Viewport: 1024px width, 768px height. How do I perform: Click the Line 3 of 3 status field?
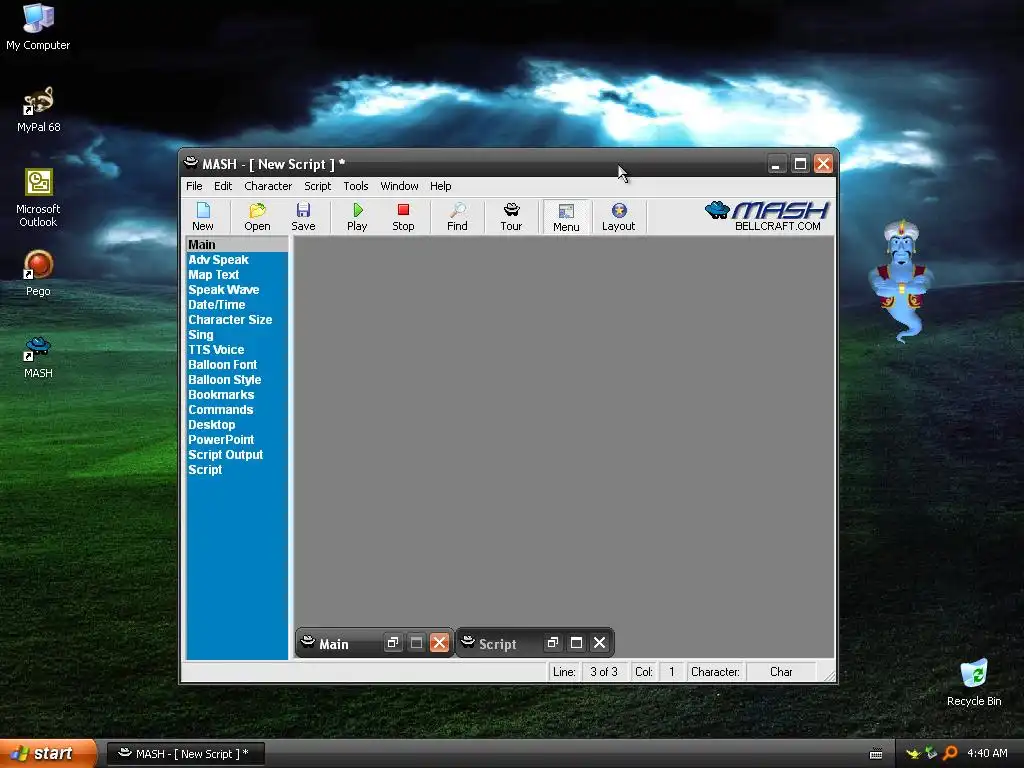pos(604,672)
